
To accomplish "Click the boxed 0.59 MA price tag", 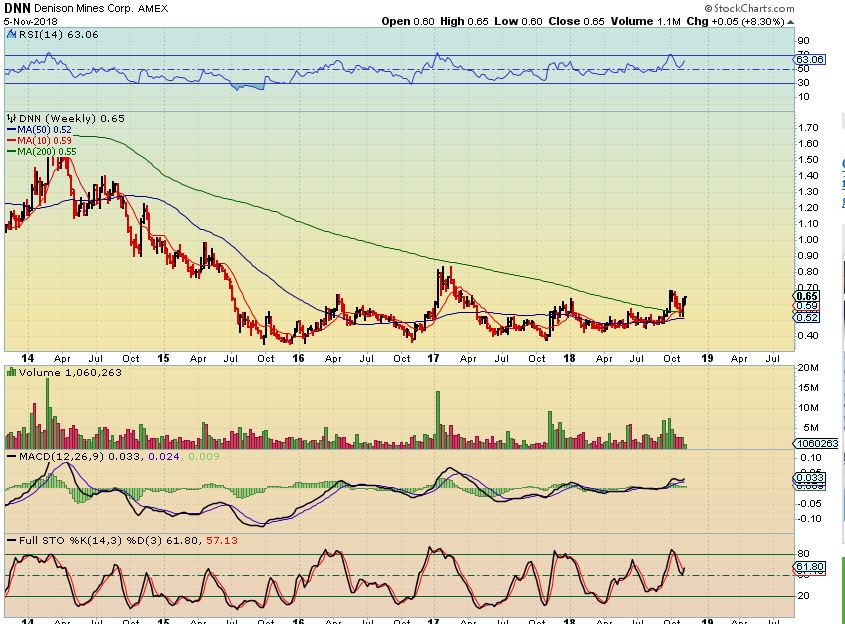I will pos(807,306).
